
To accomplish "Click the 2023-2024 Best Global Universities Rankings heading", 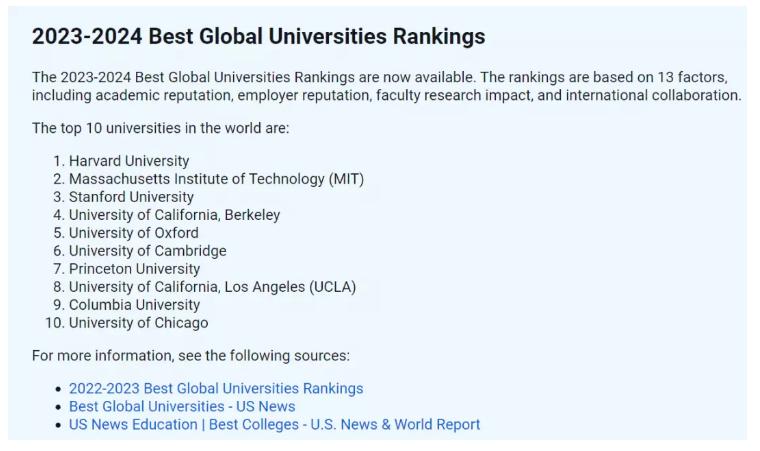I will [258, 36].
